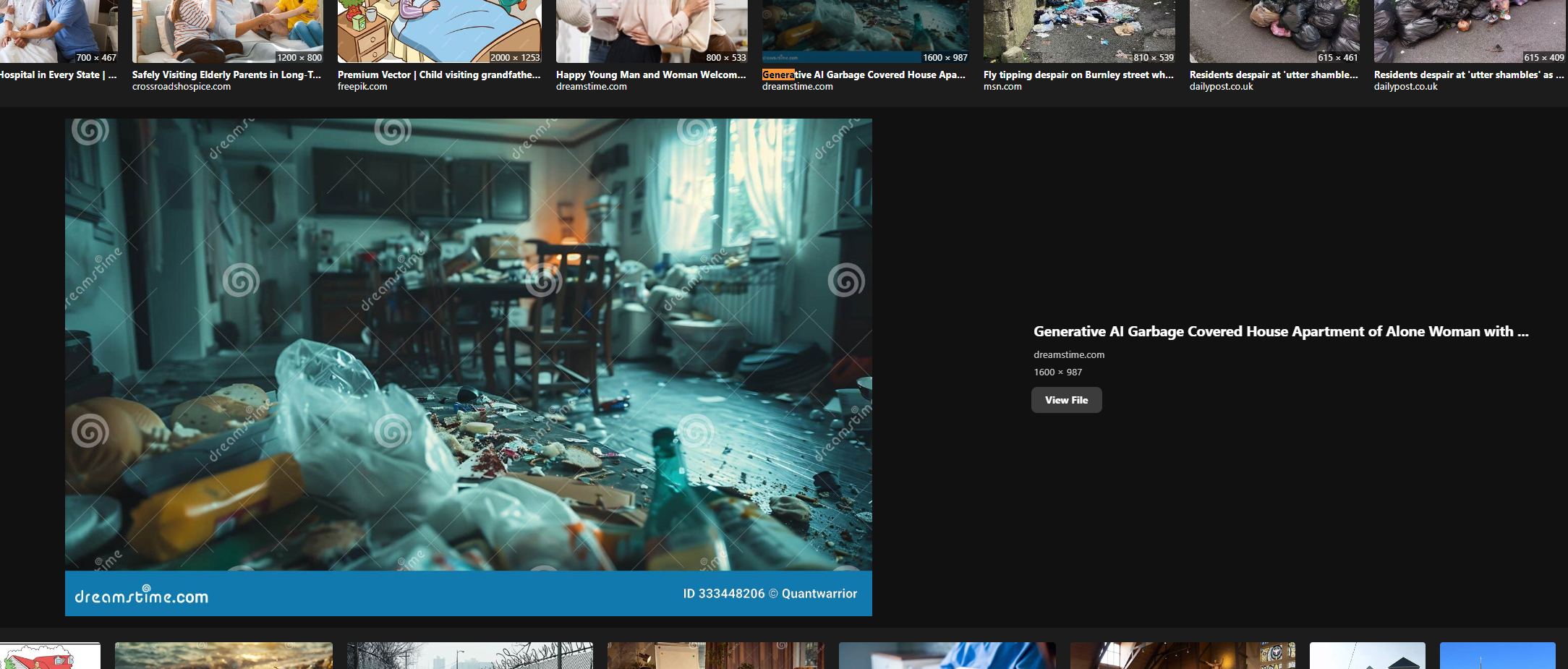Image resolution: width=1568 pixels, height=669 pixels.
Task: Select '1600 × 987' dimensions text in details panel
Action: [1058, 372]
